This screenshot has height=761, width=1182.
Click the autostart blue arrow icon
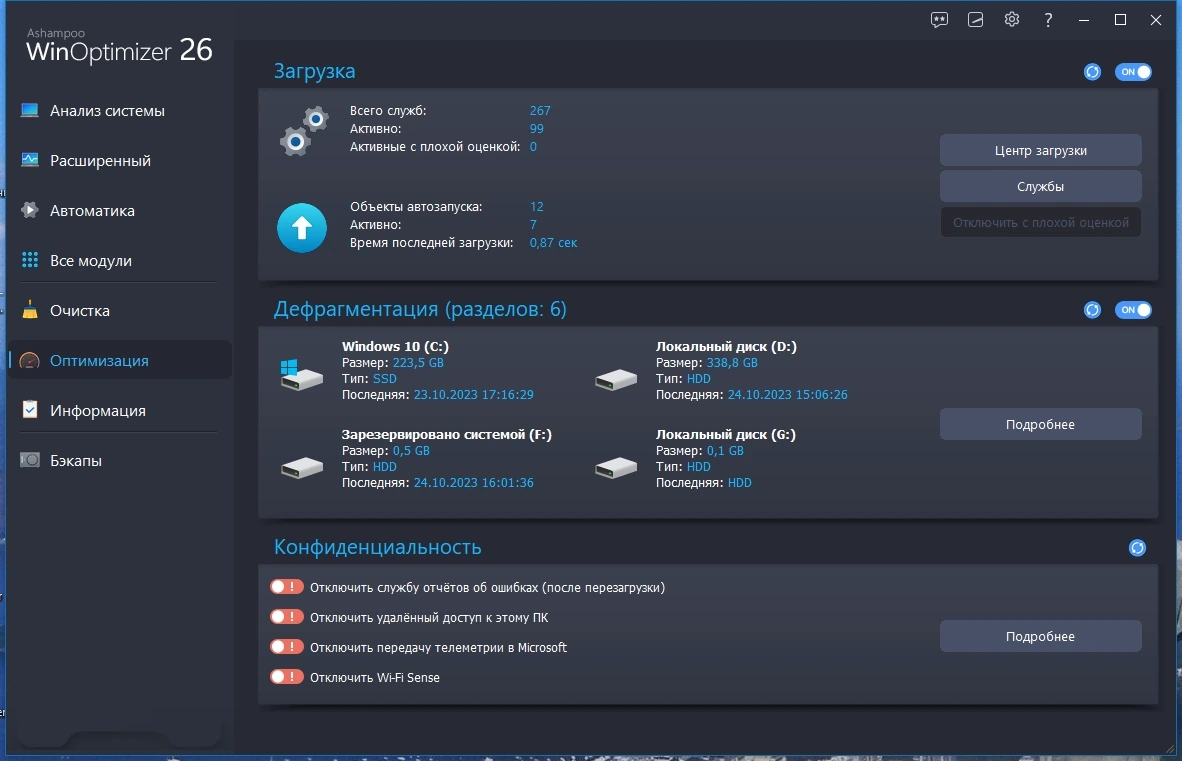(302, 228)
